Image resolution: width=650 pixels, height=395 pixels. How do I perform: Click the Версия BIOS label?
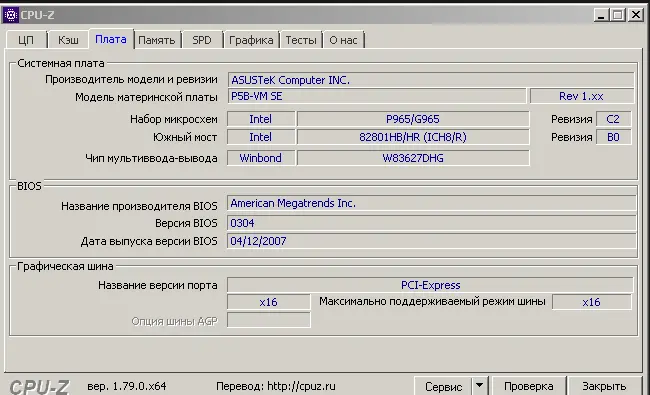pyautogui.click(x=186, y=223)
